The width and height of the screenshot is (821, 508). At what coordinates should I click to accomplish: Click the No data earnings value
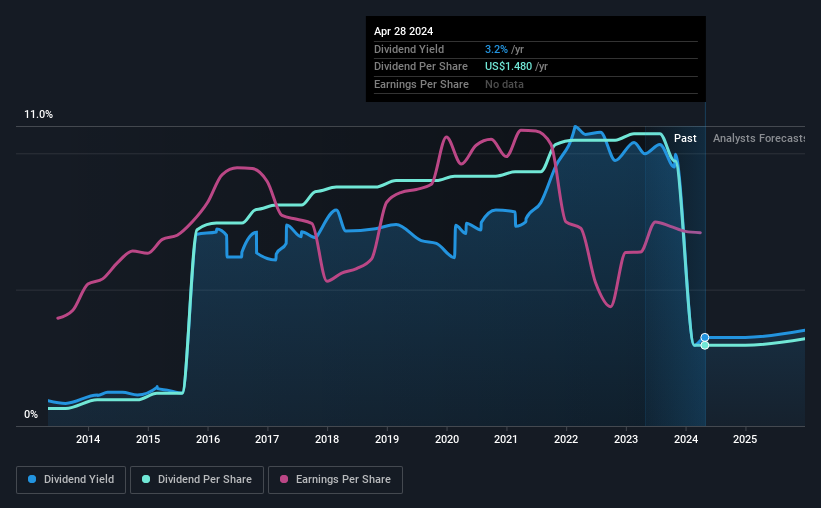[504, 84]
